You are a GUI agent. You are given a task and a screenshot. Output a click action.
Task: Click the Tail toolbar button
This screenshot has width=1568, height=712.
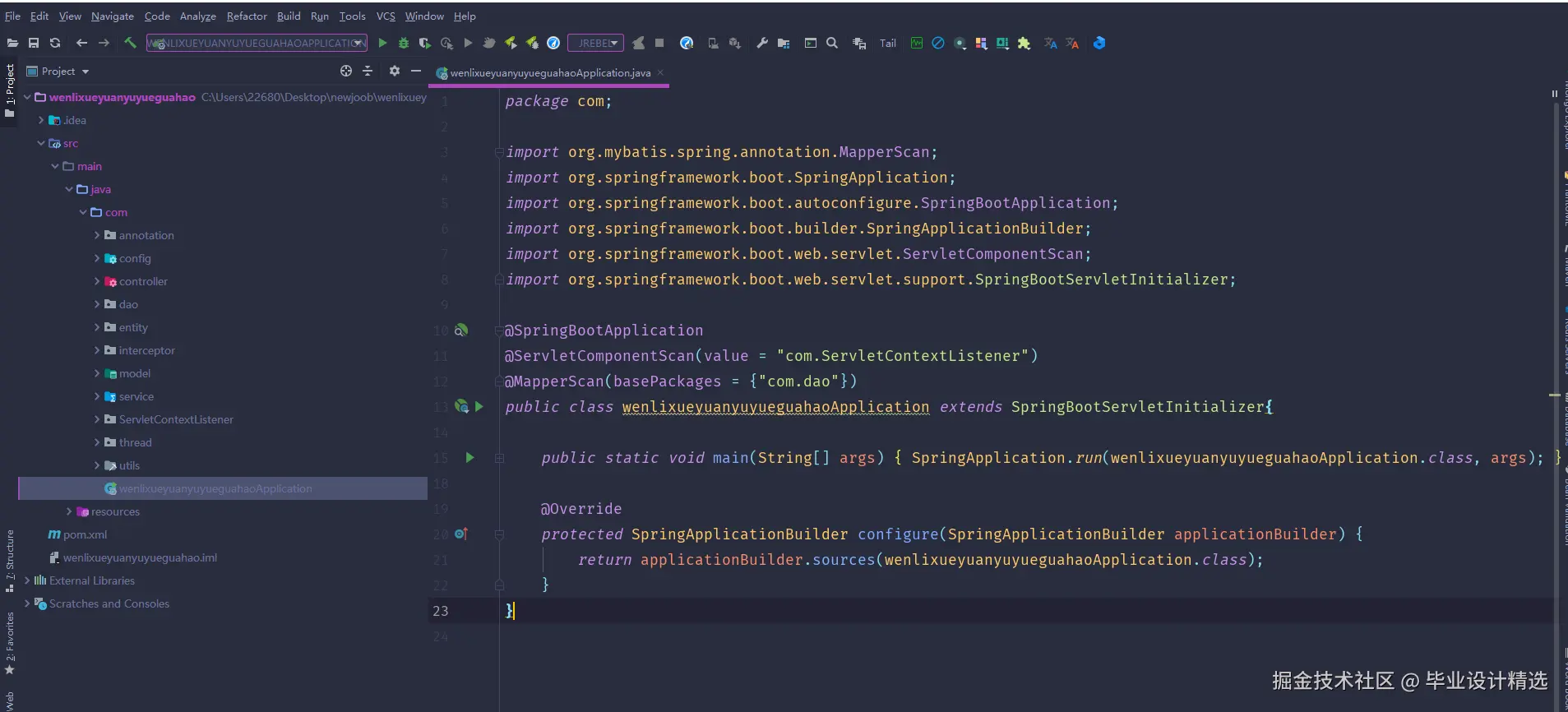click(888, 44)
